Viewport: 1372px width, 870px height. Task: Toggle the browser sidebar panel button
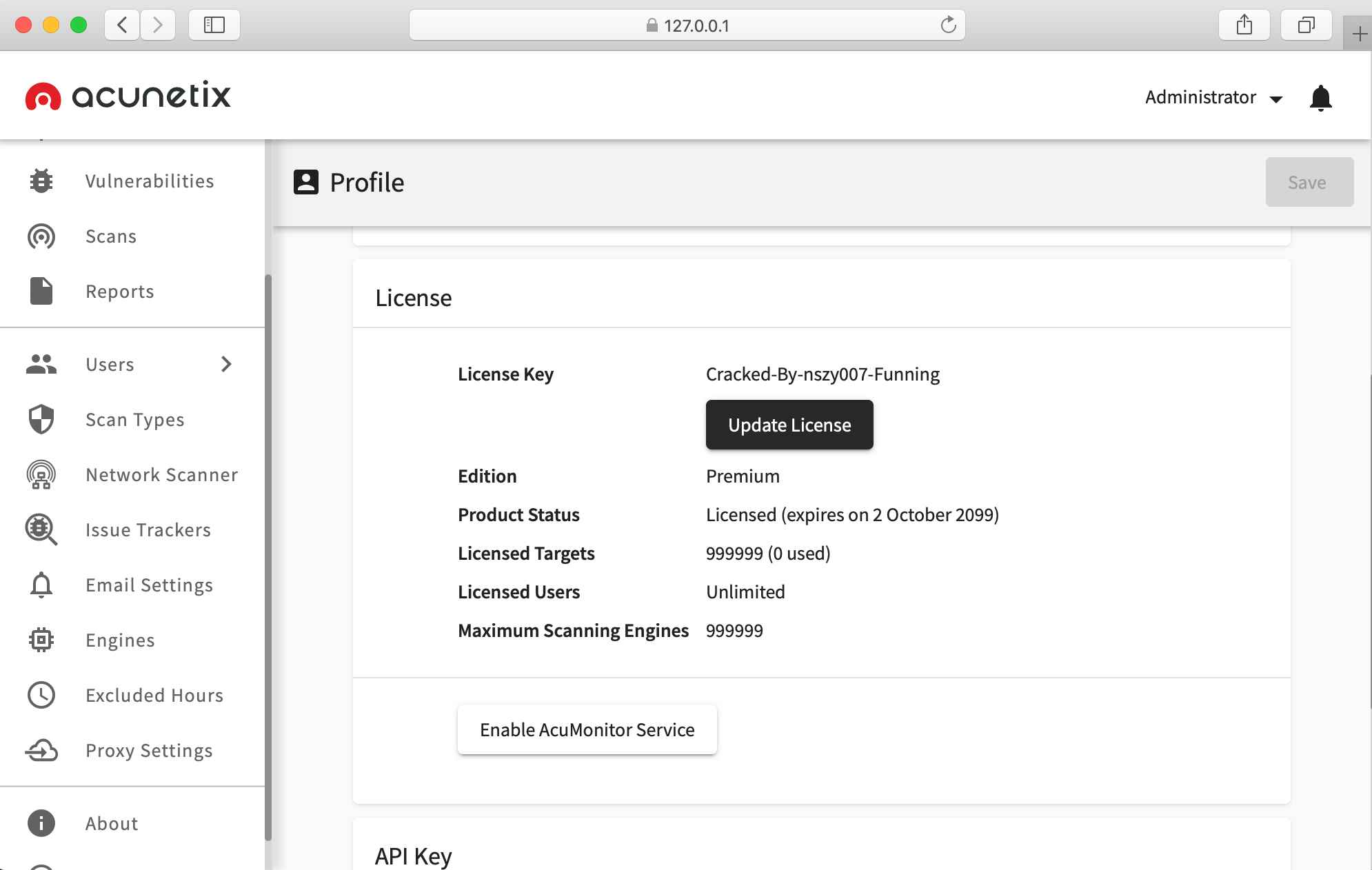[214, 26]
